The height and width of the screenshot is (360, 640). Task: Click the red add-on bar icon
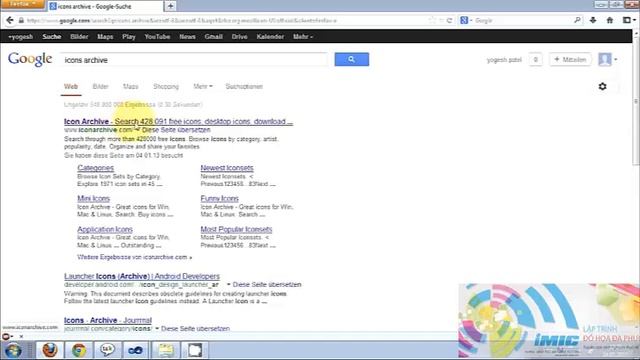point(6,336)
